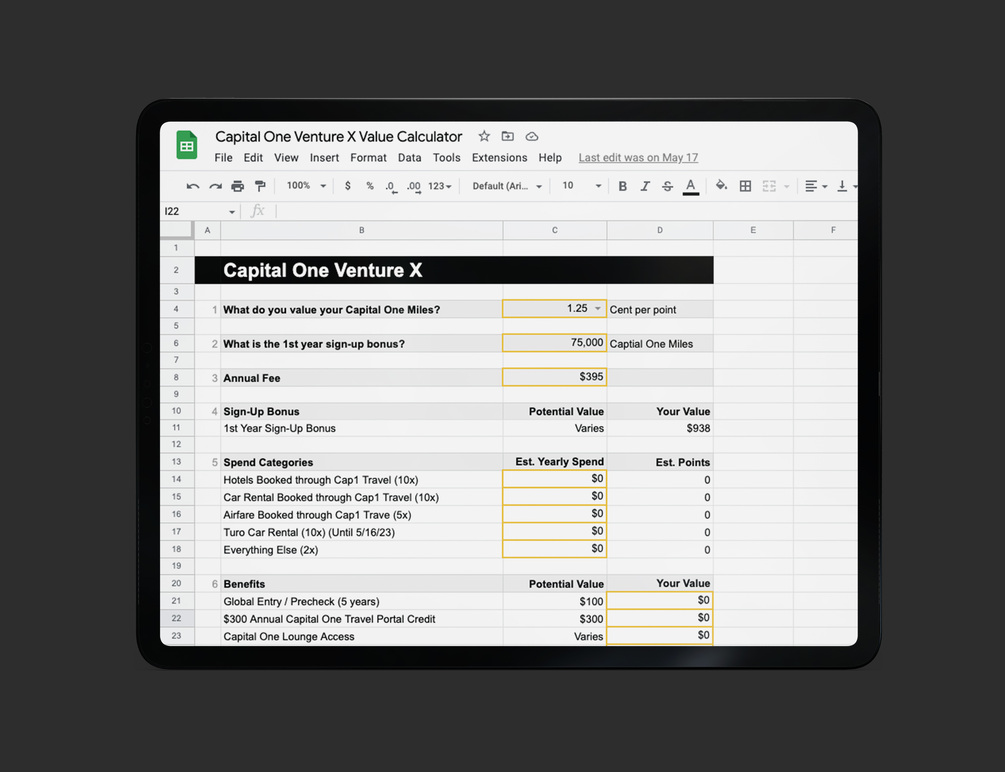Viewport: 1005px width, 772px height.
Task: Select the Cent per point cell
Action: (x=660, y=309)
